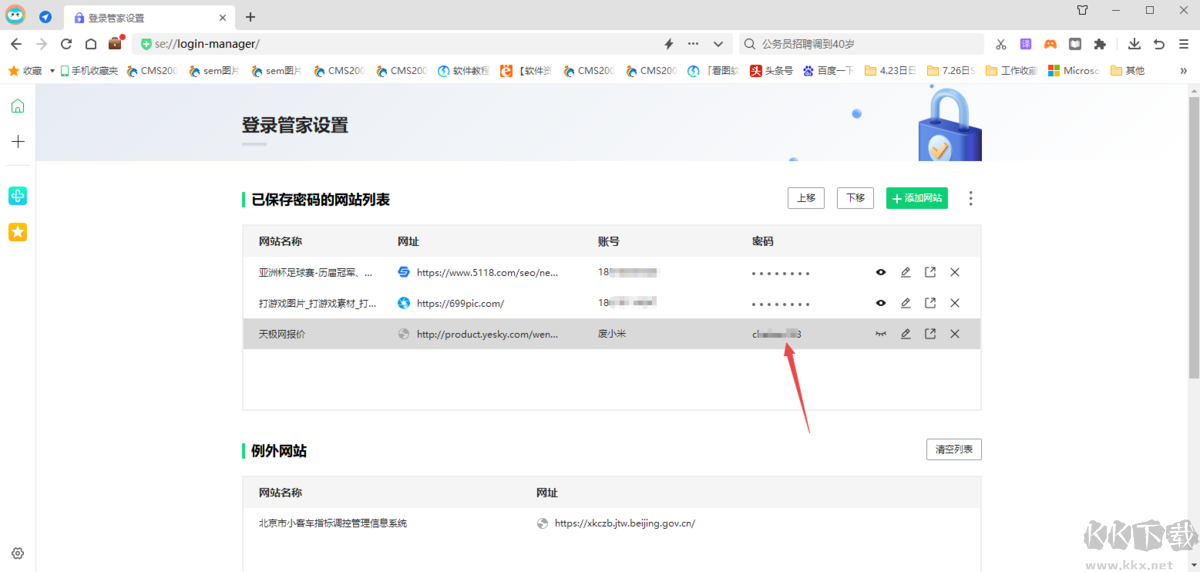Delete the 天极网报价 saved entry
Image resolution: width=1200 pixels, height=572 pixels.
tap(955, 334)
